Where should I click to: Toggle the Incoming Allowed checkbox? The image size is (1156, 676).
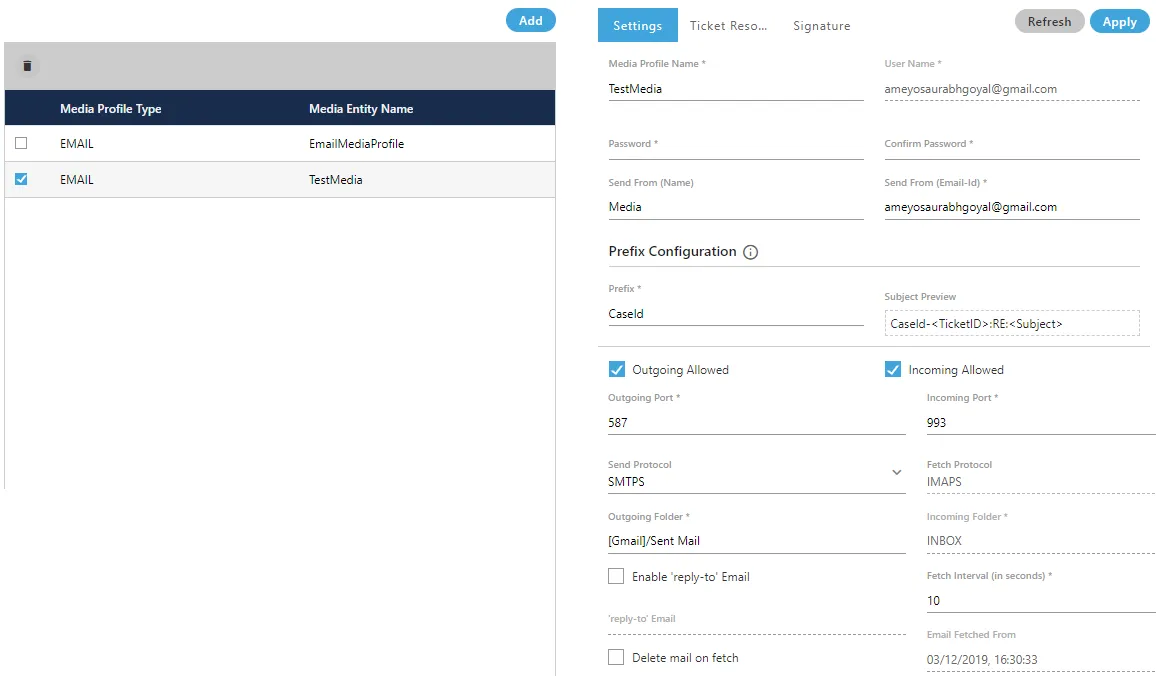(x=893, y=369)
